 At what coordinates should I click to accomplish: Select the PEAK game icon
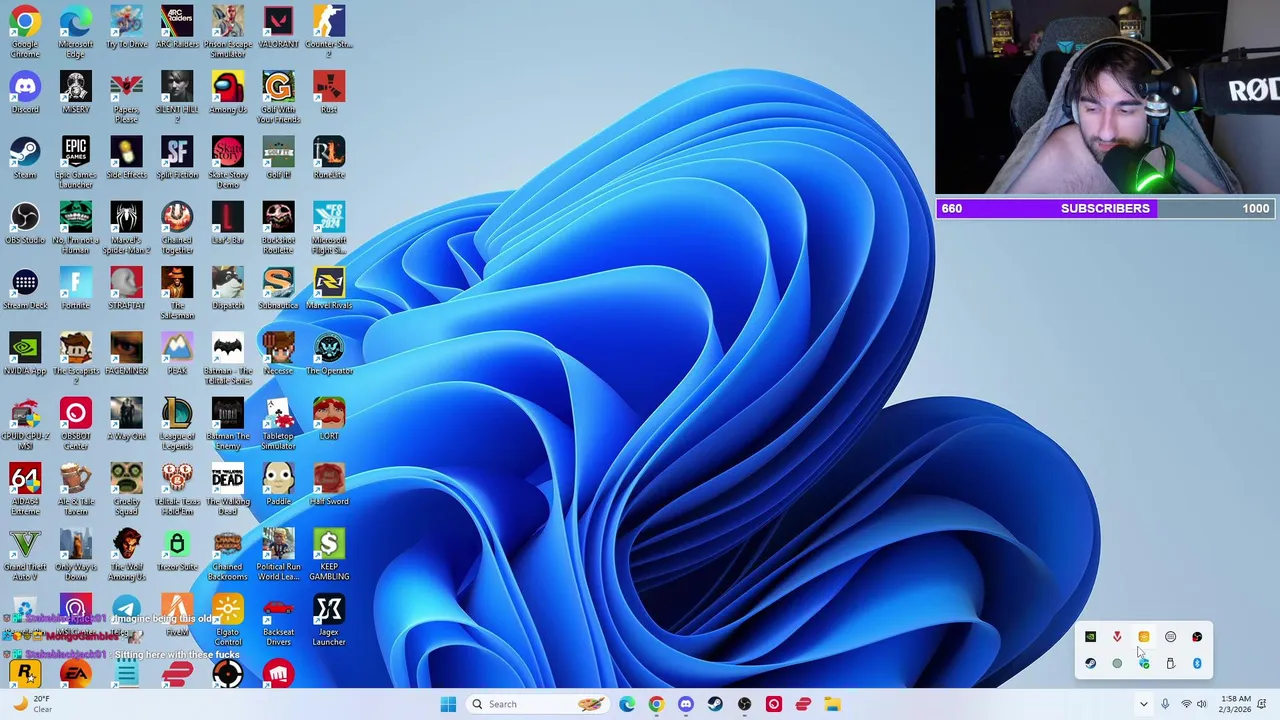[177, 354]
